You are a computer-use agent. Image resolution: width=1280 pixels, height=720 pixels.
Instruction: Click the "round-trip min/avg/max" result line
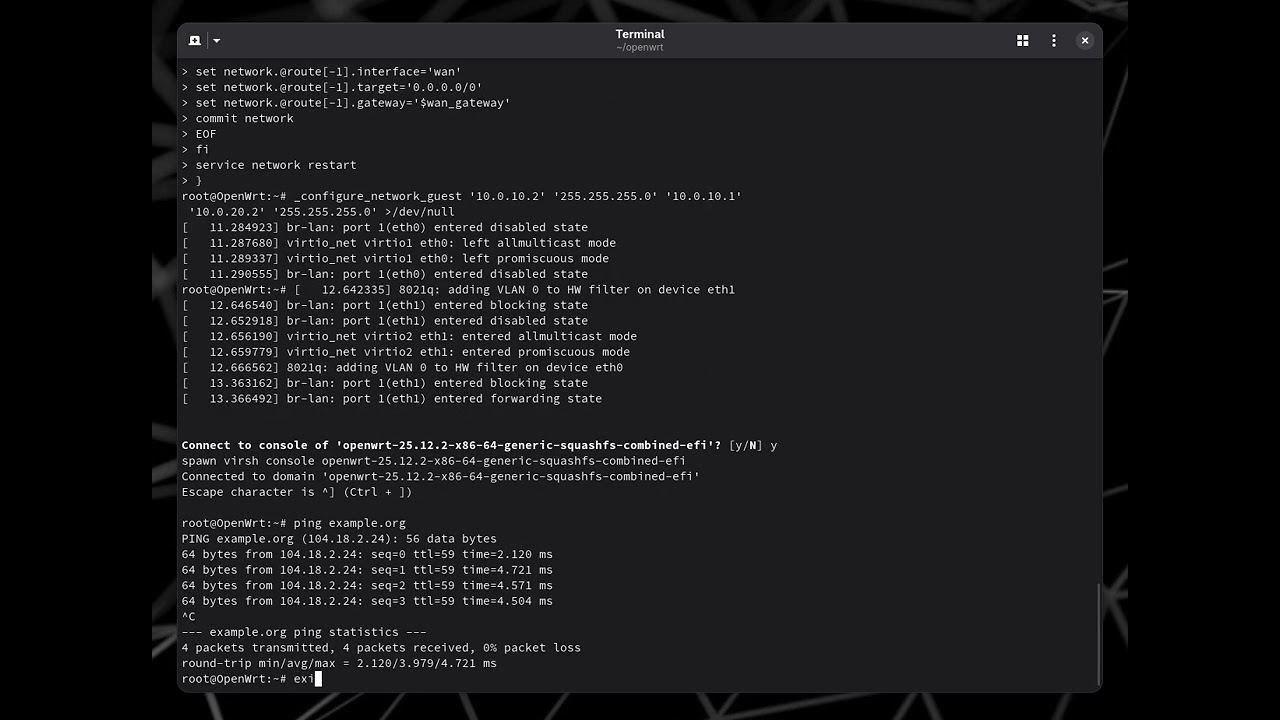point(339,663)
